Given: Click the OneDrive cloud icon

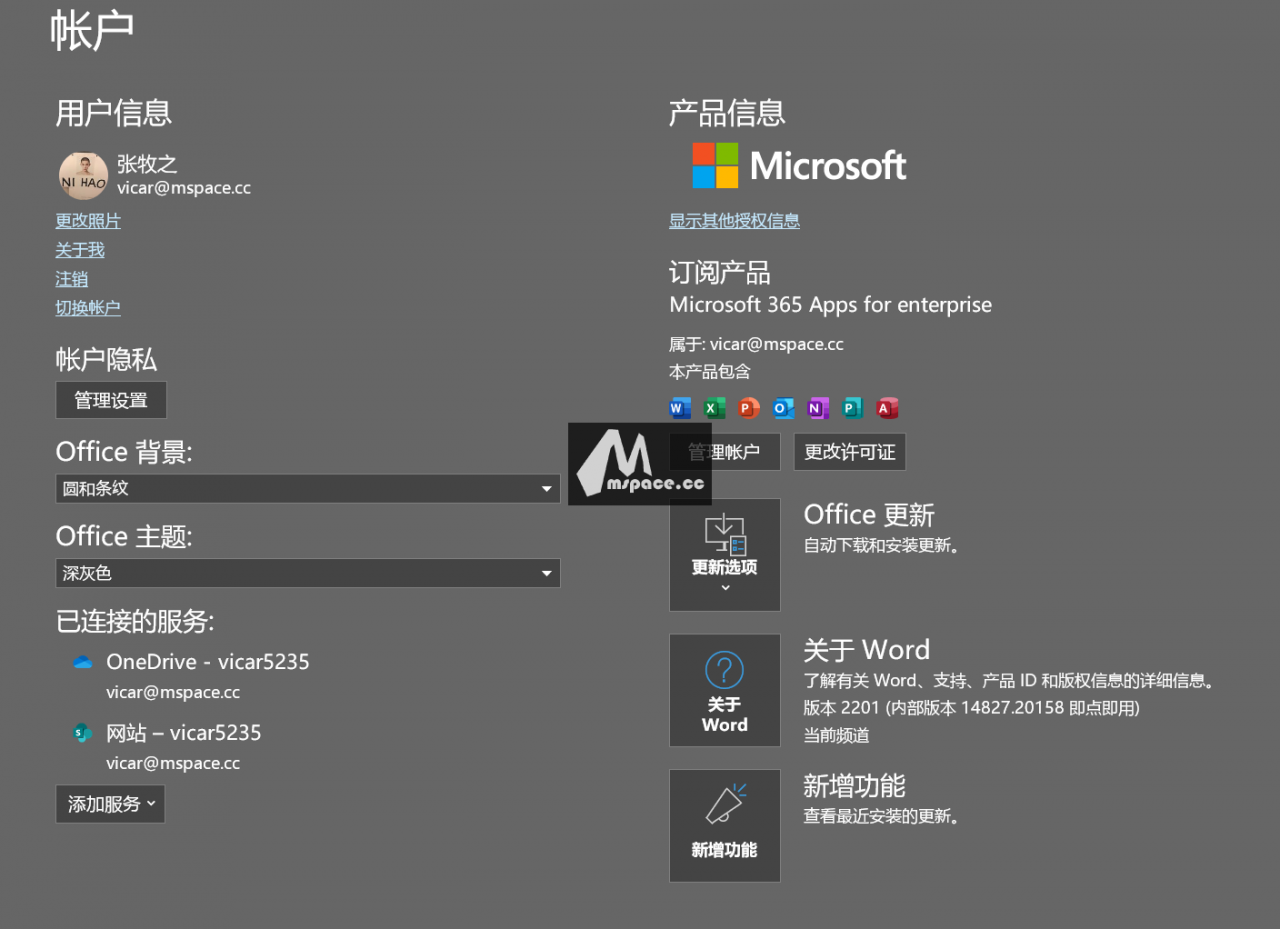Looking at the screenshot, I should pyautogui.click(x=82, y=662).
